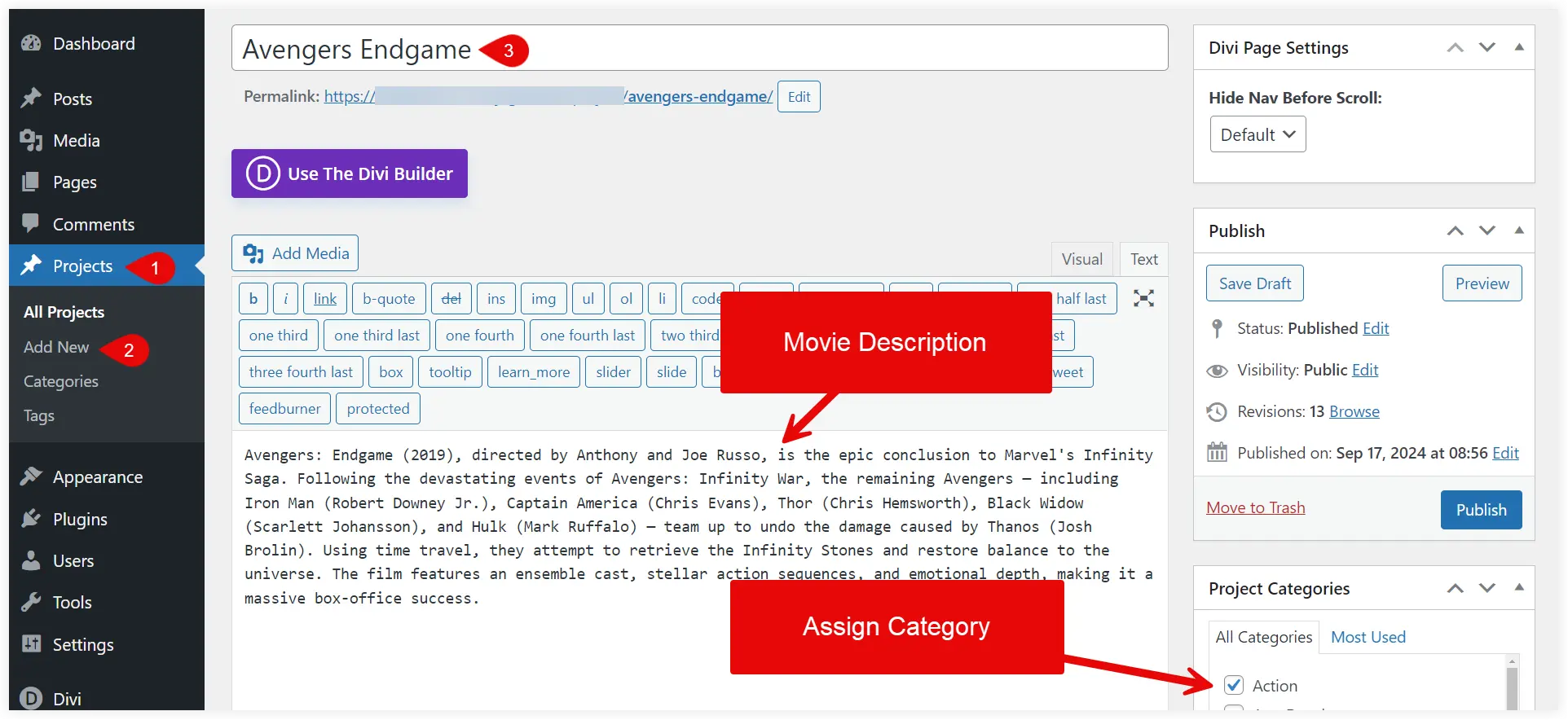1568x720 pixels.
Task: Click the Media sidebar icon
Action: point(31,140)
